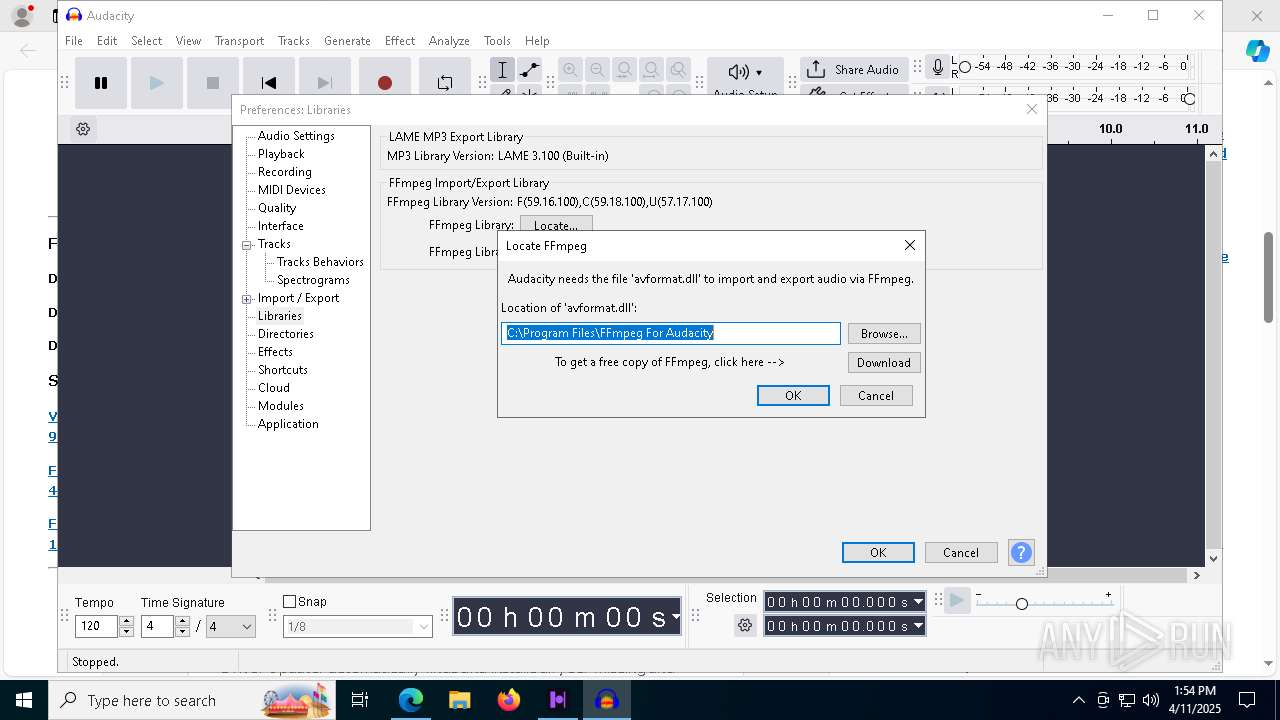Click Browse in Locate FFmpeg dialog
The height and width of the screenshot is (720, 1280).
pyautogui.click(x=884, y=334)
